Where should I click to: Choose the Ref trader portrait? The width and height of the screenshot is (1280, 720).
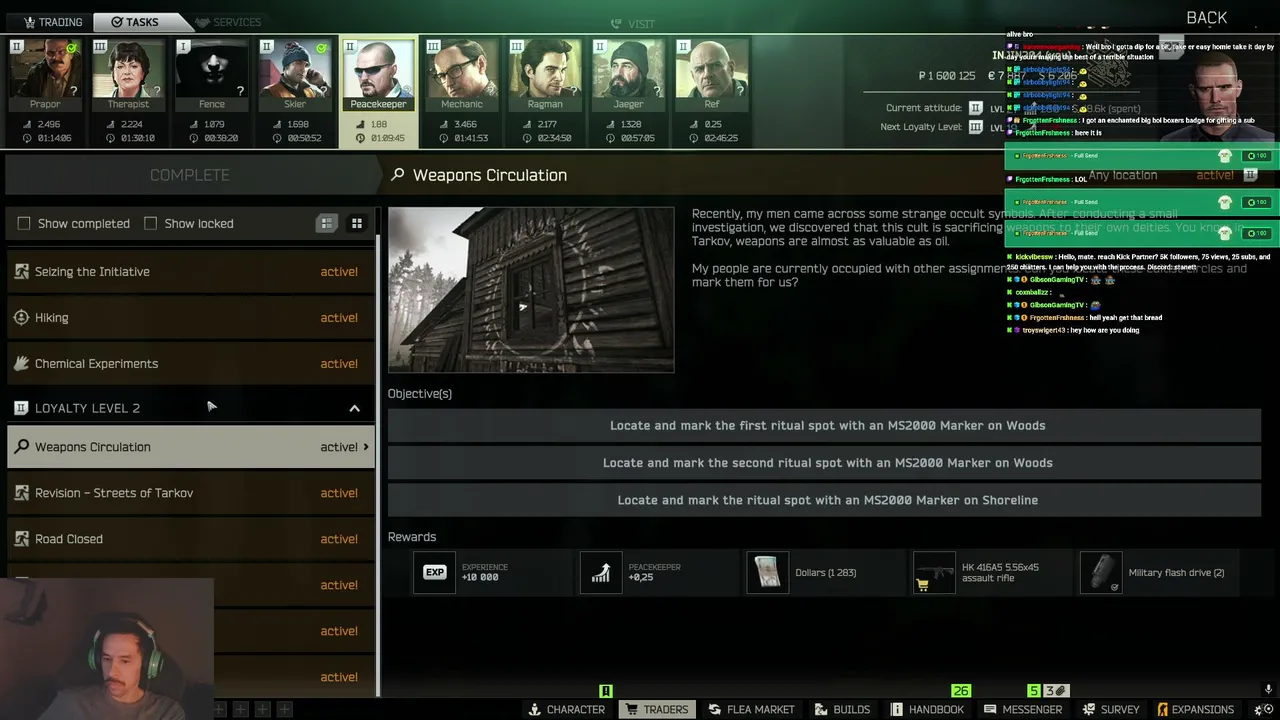[x=711, y=75]
